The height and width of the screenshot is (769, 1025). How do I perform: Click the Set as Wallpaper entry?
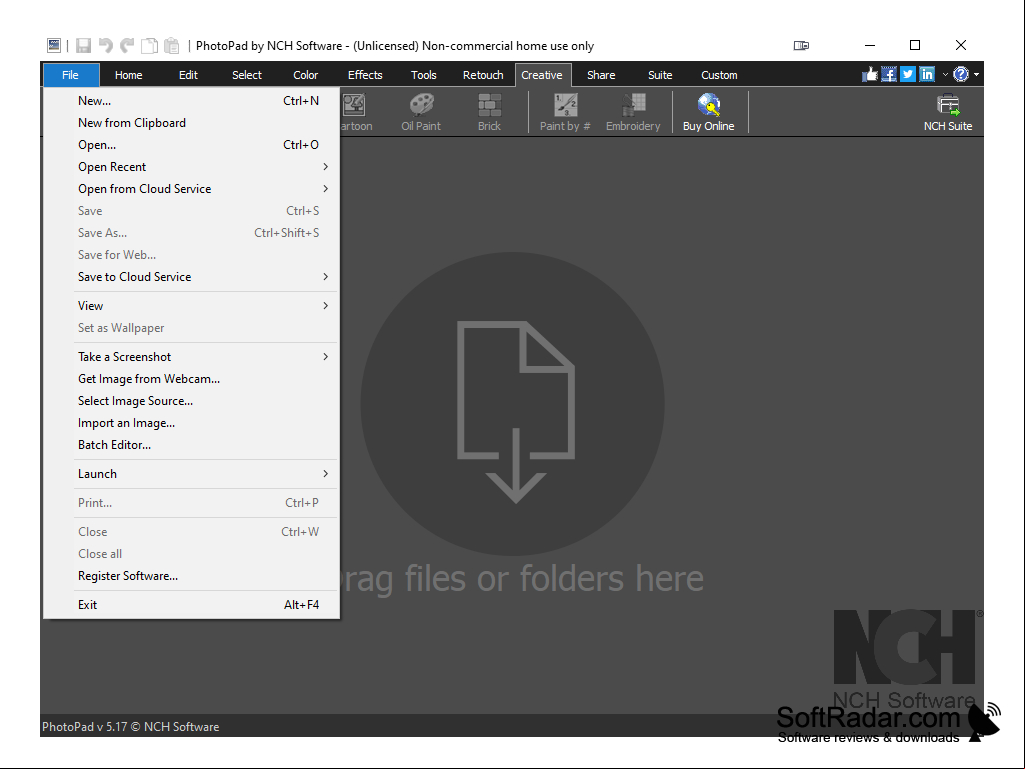point(192,328)
